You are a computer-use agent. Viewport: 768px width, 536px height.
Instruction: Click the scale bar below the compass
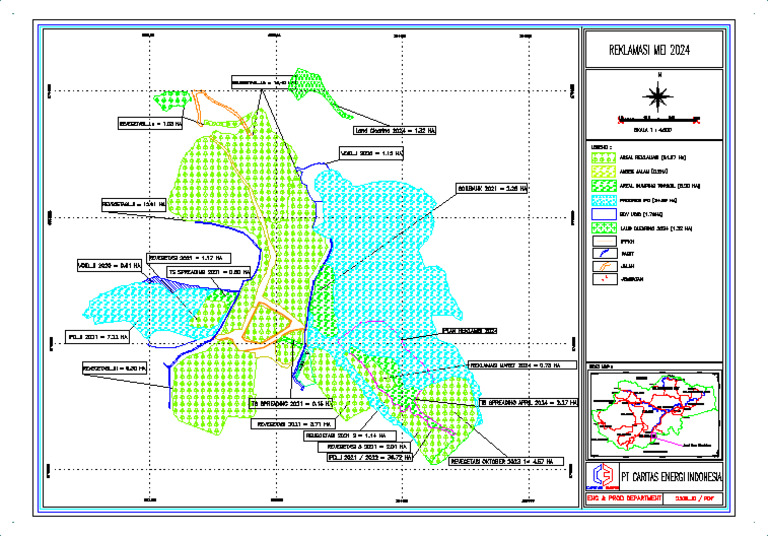click(x=659, y=119)
